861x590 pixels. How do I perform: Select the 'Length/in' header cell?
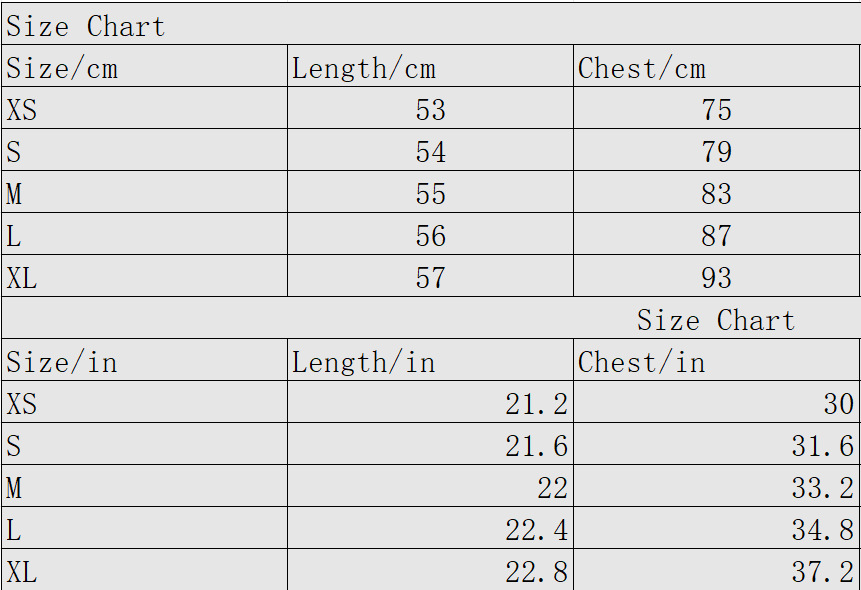click(x=364, y=361)
